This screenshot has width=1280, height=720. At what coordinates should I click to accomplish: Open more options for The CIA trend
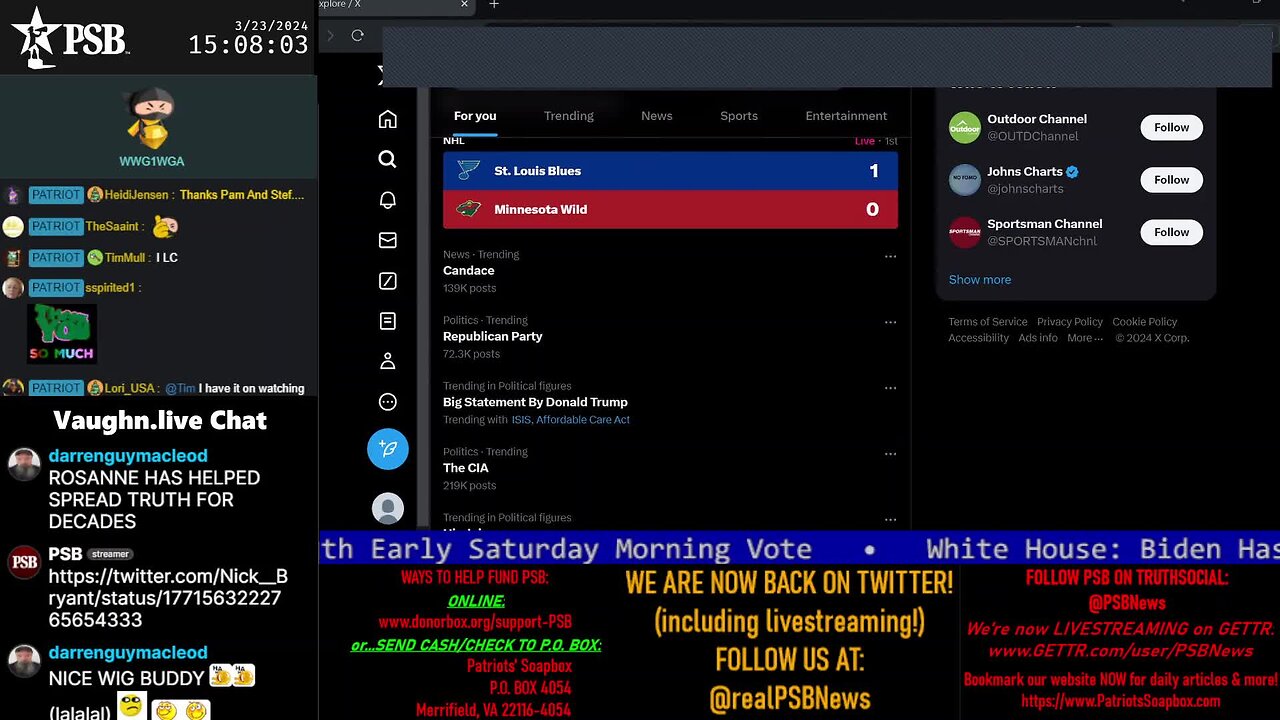pyautogui.click(x=890, y=454)
